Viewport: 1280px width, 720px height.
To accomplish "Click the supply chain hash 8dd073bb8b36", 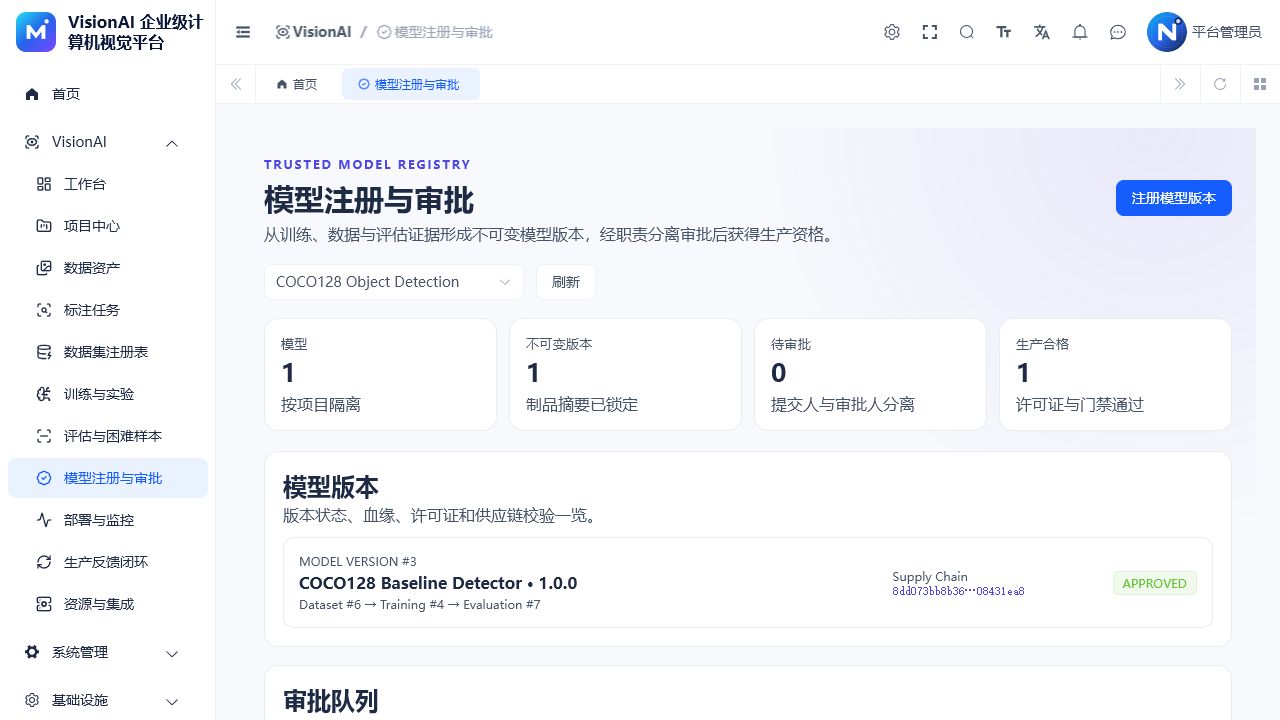I will [958, 591].
